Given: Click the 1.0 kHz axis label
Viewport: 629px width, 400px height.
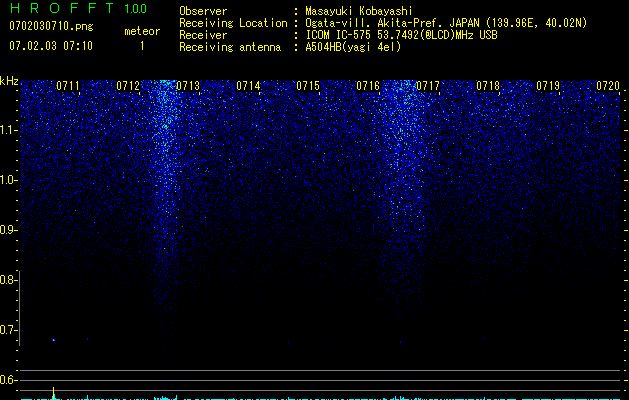Looking at the screenshot, I should pyautogui.click(x=8, y=180).
